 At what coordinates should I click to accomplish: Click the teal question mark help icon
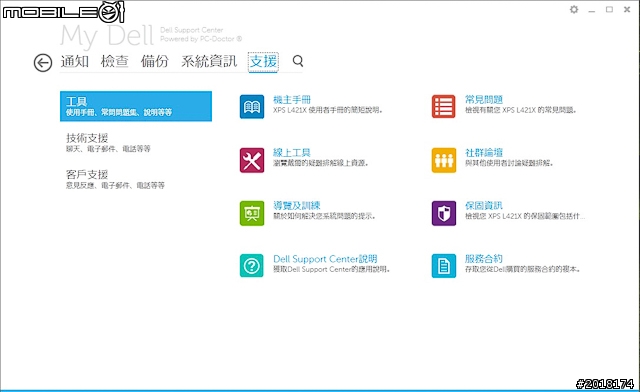(x=252, y=266)
